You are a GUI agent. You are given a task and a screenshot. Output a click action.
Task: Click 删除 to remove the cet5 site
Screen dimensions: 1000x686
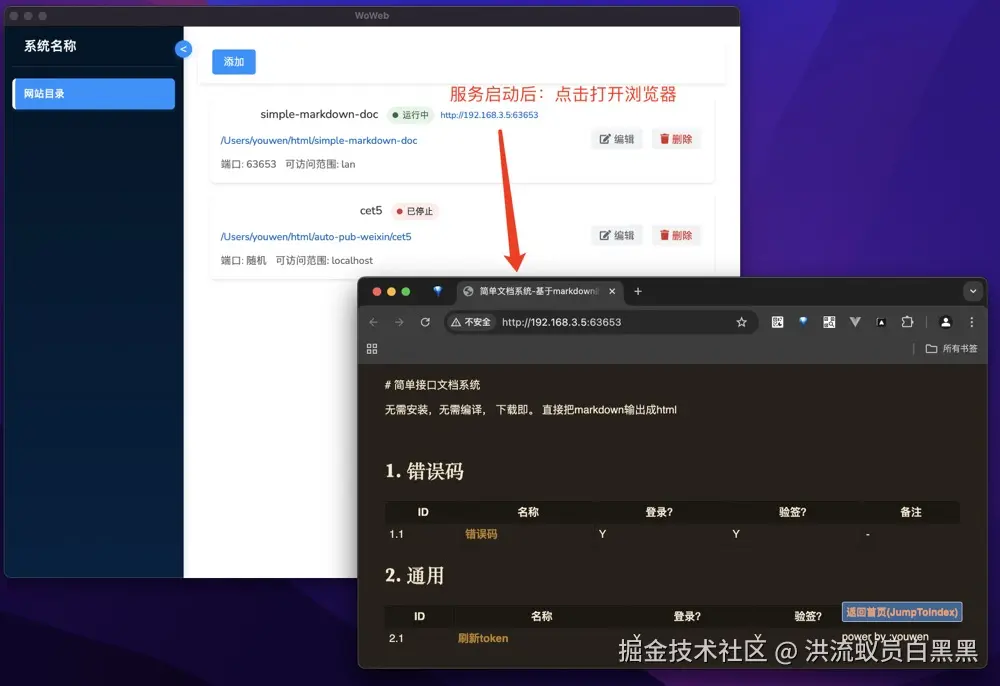[x=676, y=234]
